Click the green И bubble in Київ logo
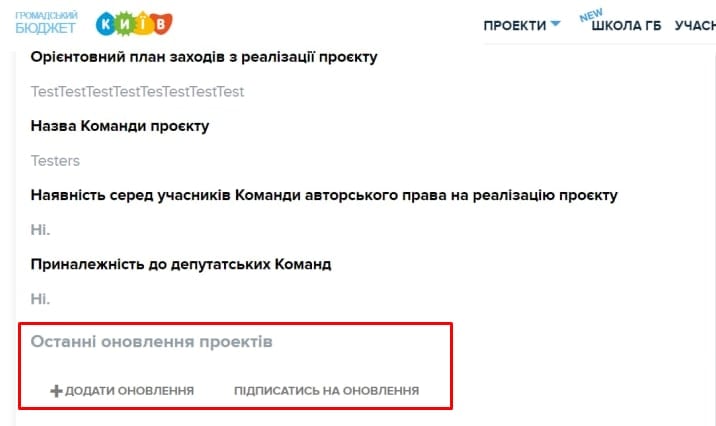This screenshot has height=426, width=716. coord(124,24)
